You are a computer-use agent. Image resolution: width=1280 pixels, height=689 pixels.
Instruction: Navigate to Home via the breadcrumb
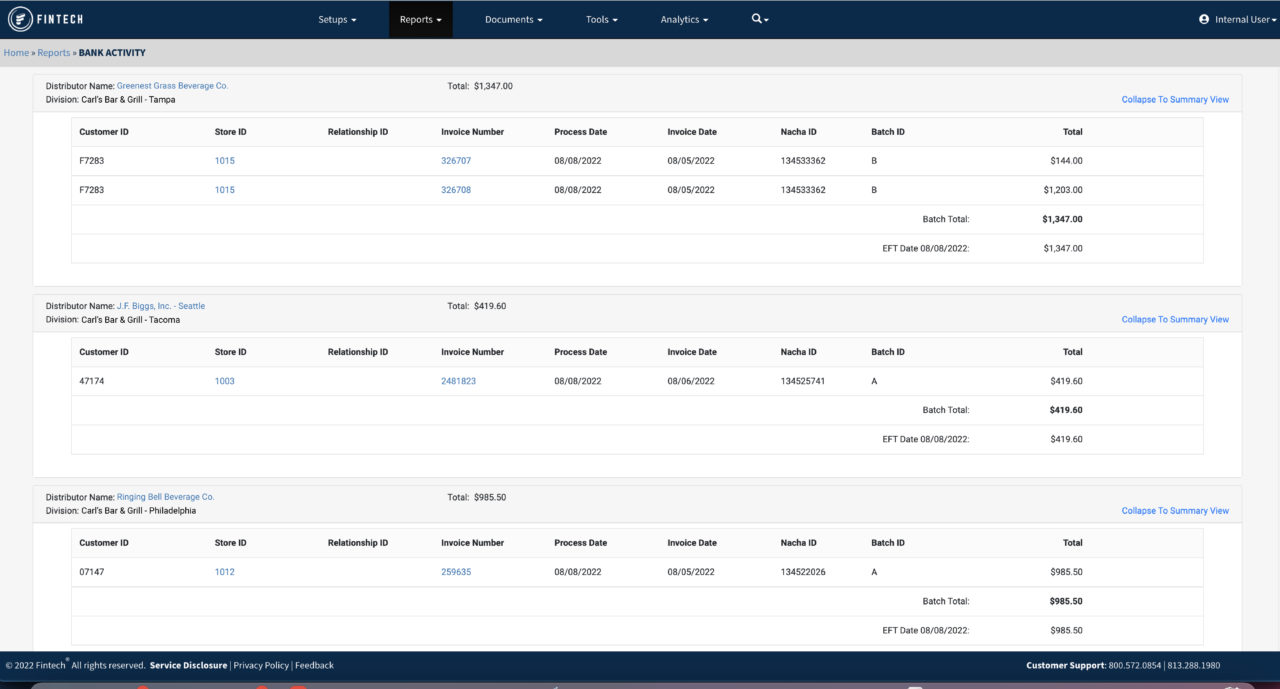point(15,52)
